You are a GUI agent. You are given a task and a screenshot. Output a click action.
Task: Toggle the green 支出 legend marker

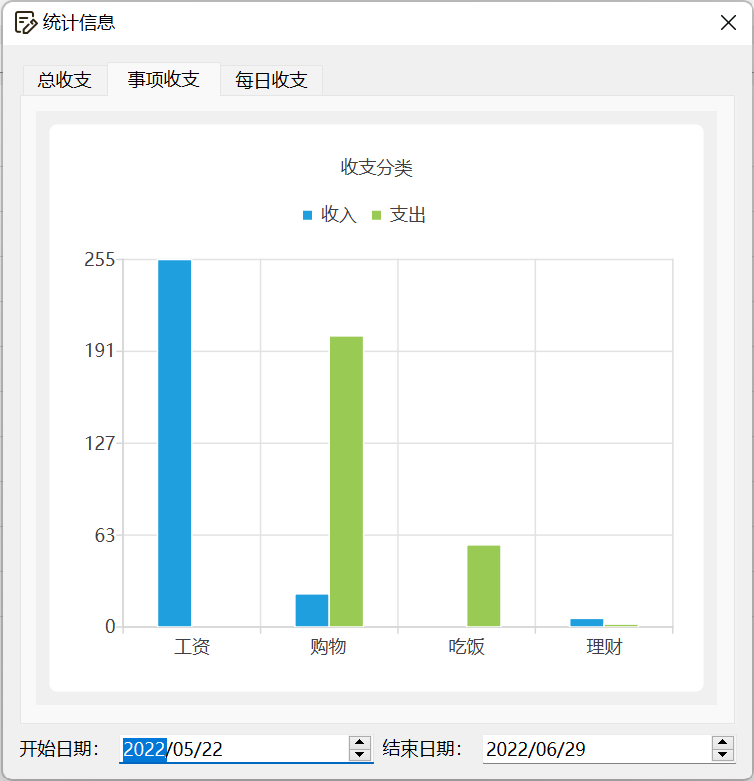(377, 215)
